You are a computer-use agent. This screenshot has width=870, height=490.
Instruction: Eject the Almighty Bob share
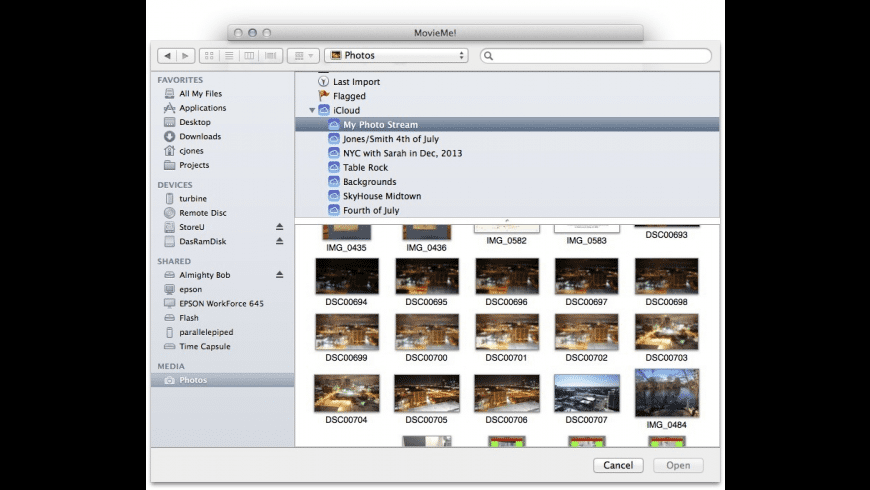[280, 274]
